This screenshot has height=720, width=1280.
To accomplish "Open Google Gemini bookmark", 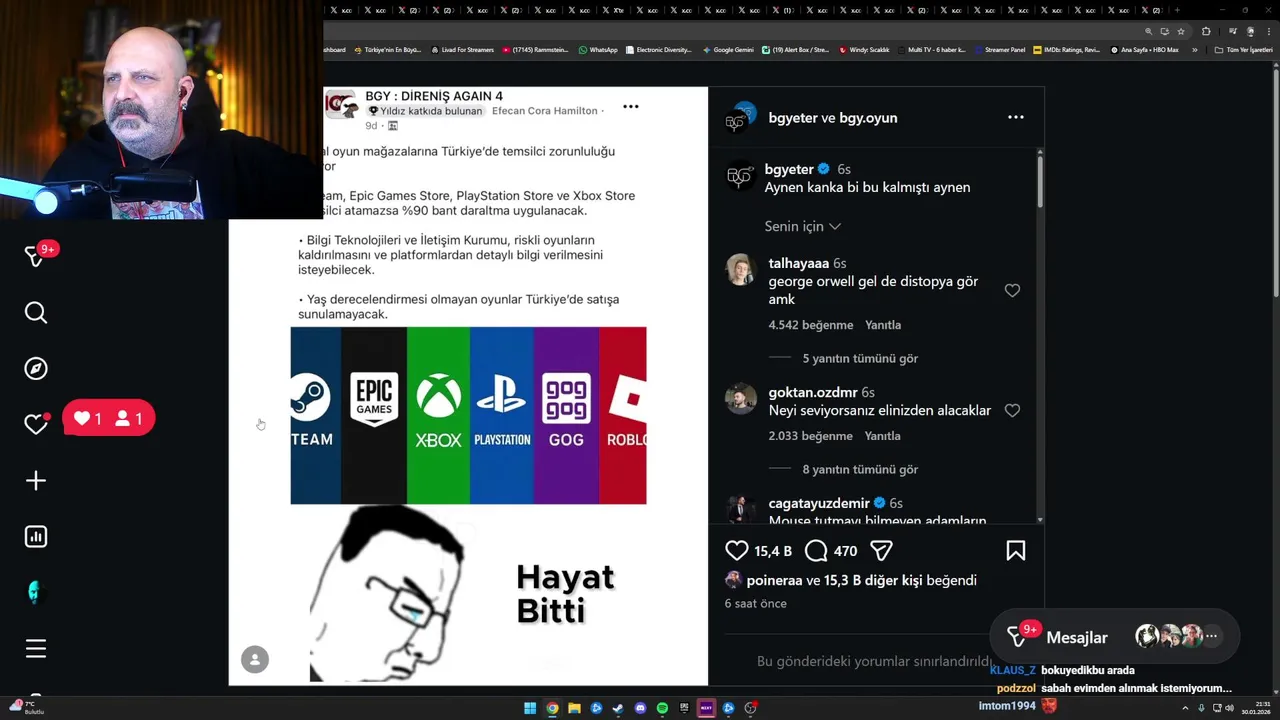I will (x=728, y=50).
